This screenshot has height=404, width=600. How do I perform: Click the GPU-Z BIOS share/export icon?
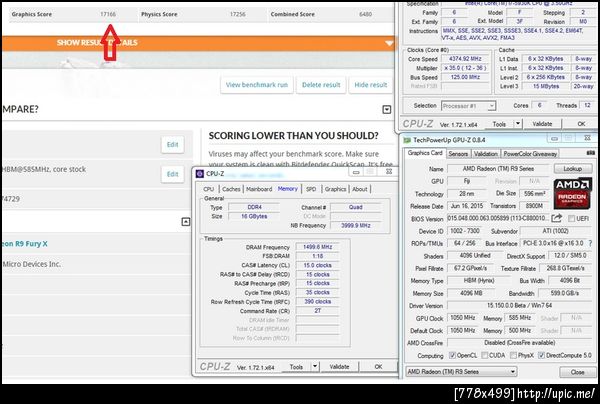point(556,218)
